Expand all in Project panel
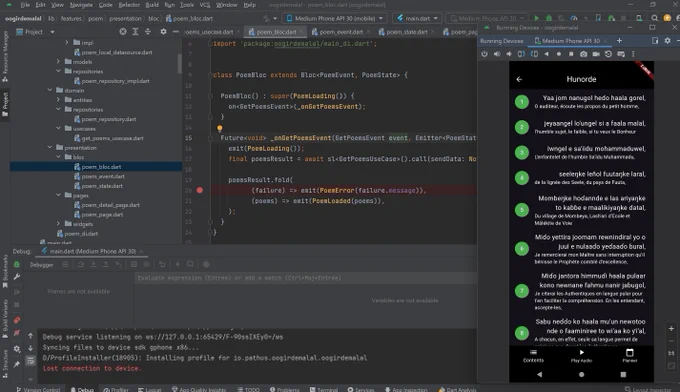Viewport: 680px width, 392px height. (x=135, y=32)
